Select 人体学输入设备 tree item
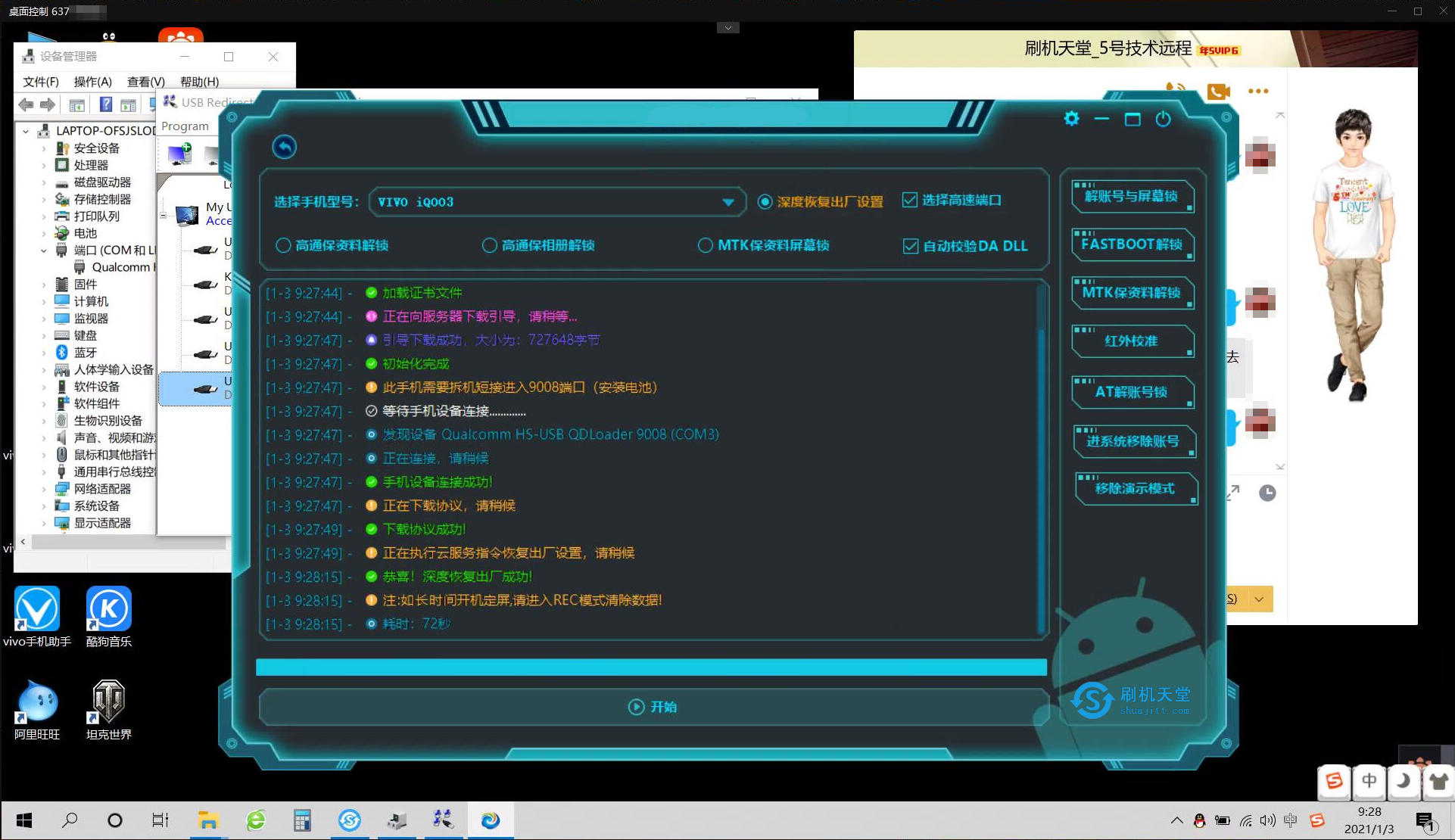The height and width of the screenshot is (840, 1455). tap(104, 370)
